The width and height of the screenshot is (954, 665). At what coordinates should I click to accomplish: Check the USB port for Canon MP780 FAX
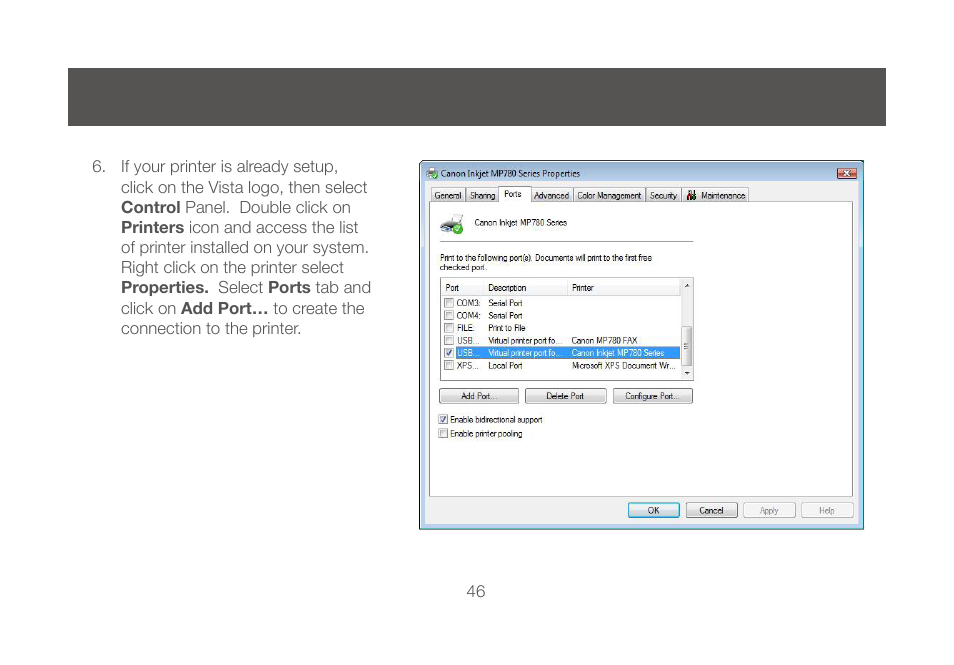click(x=448, y=341)
